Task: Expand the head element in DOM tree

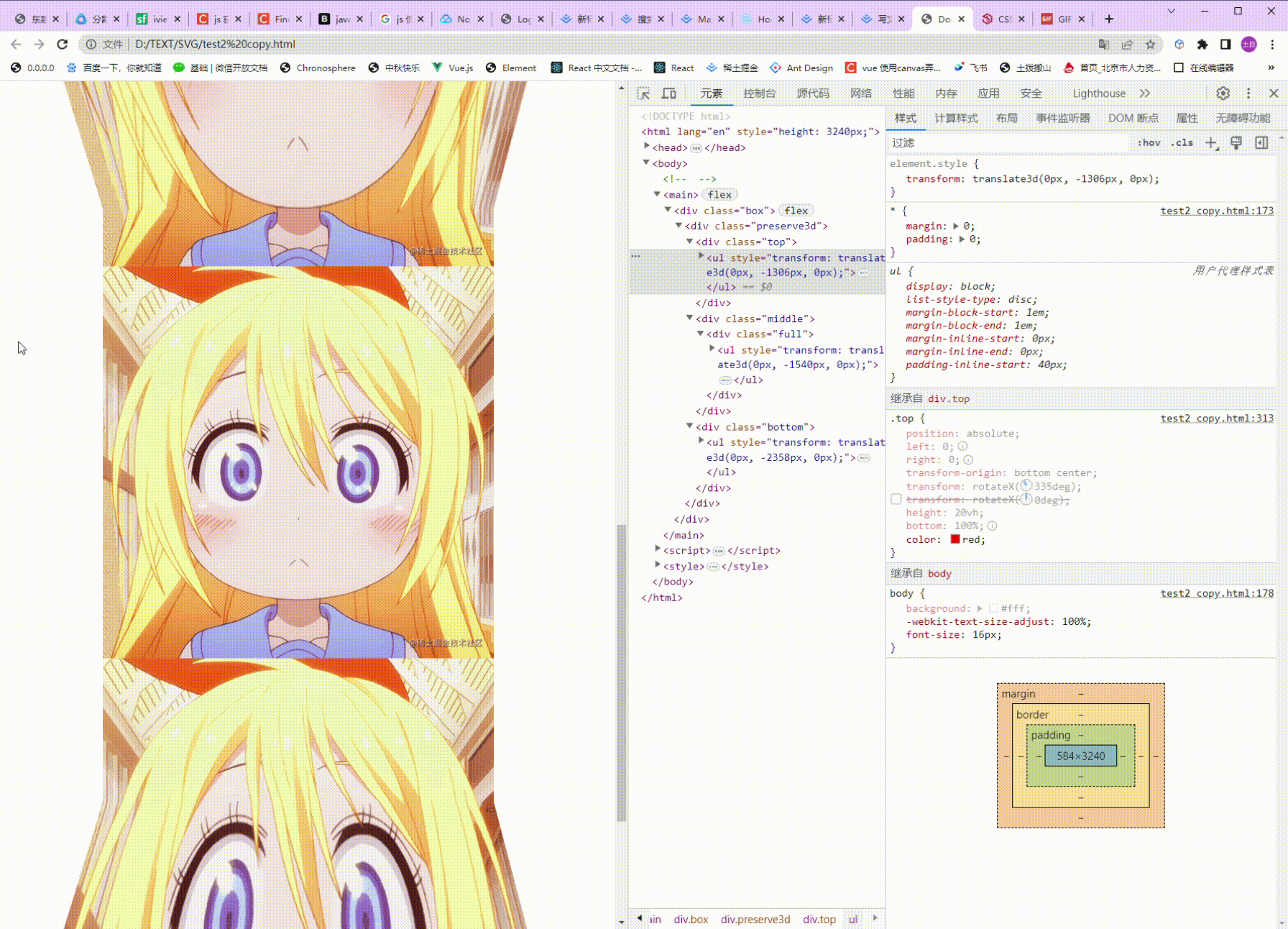Action: 646,147
